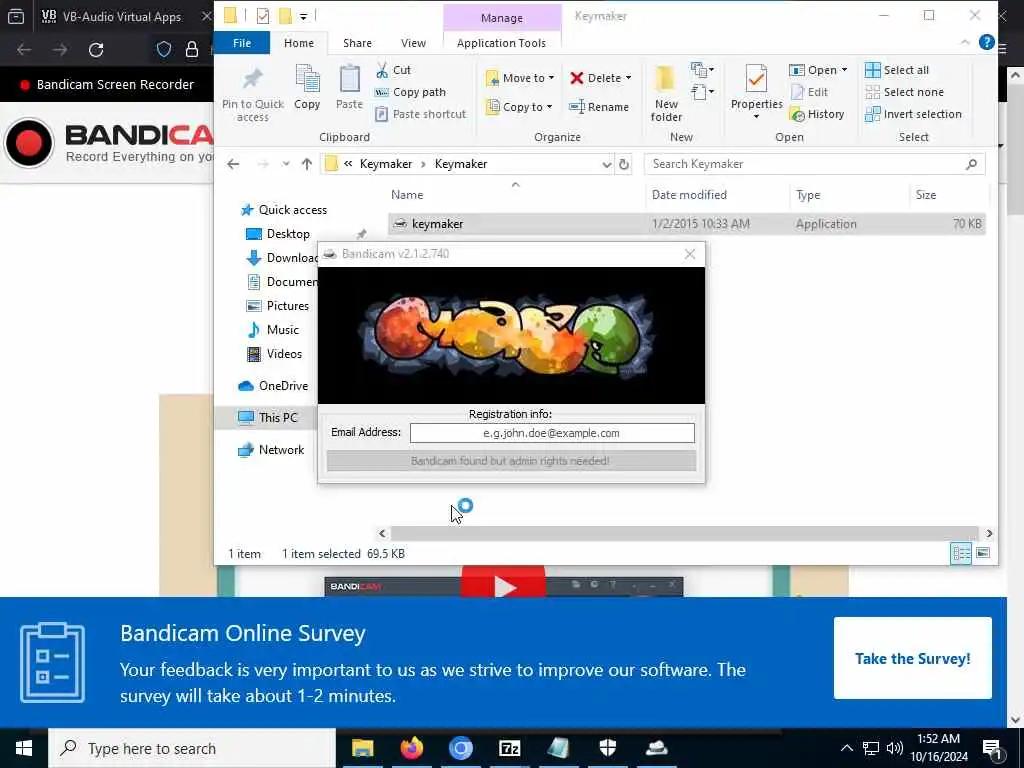Screen dimensions: 1024x768
Task: Close the Bandicam v2.1.2.740 dialog
Action: coord(690,254)
